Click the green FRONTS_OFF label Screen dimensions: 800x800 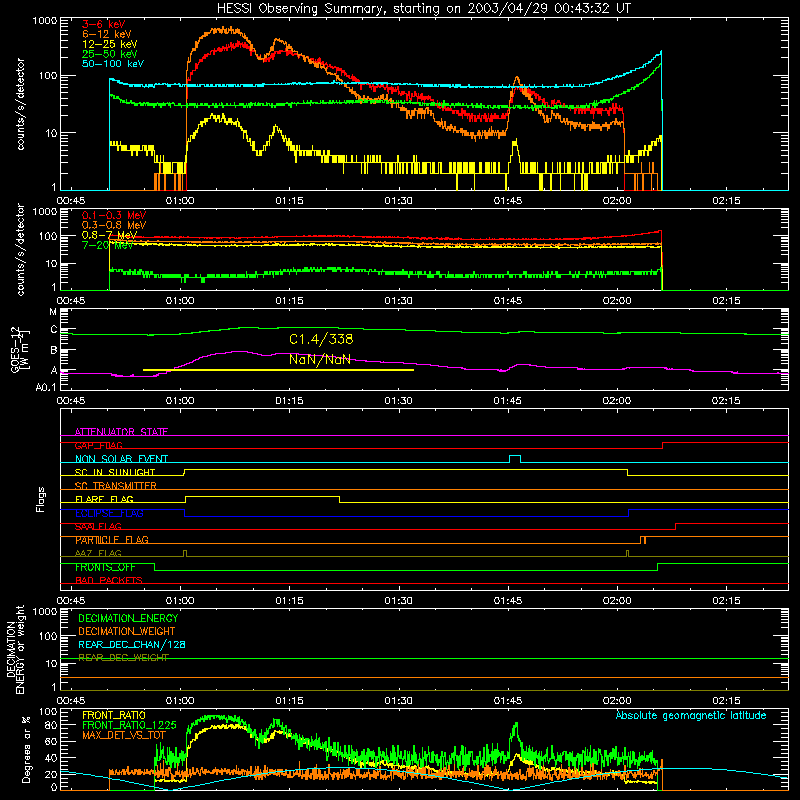(x=105, y=567)
